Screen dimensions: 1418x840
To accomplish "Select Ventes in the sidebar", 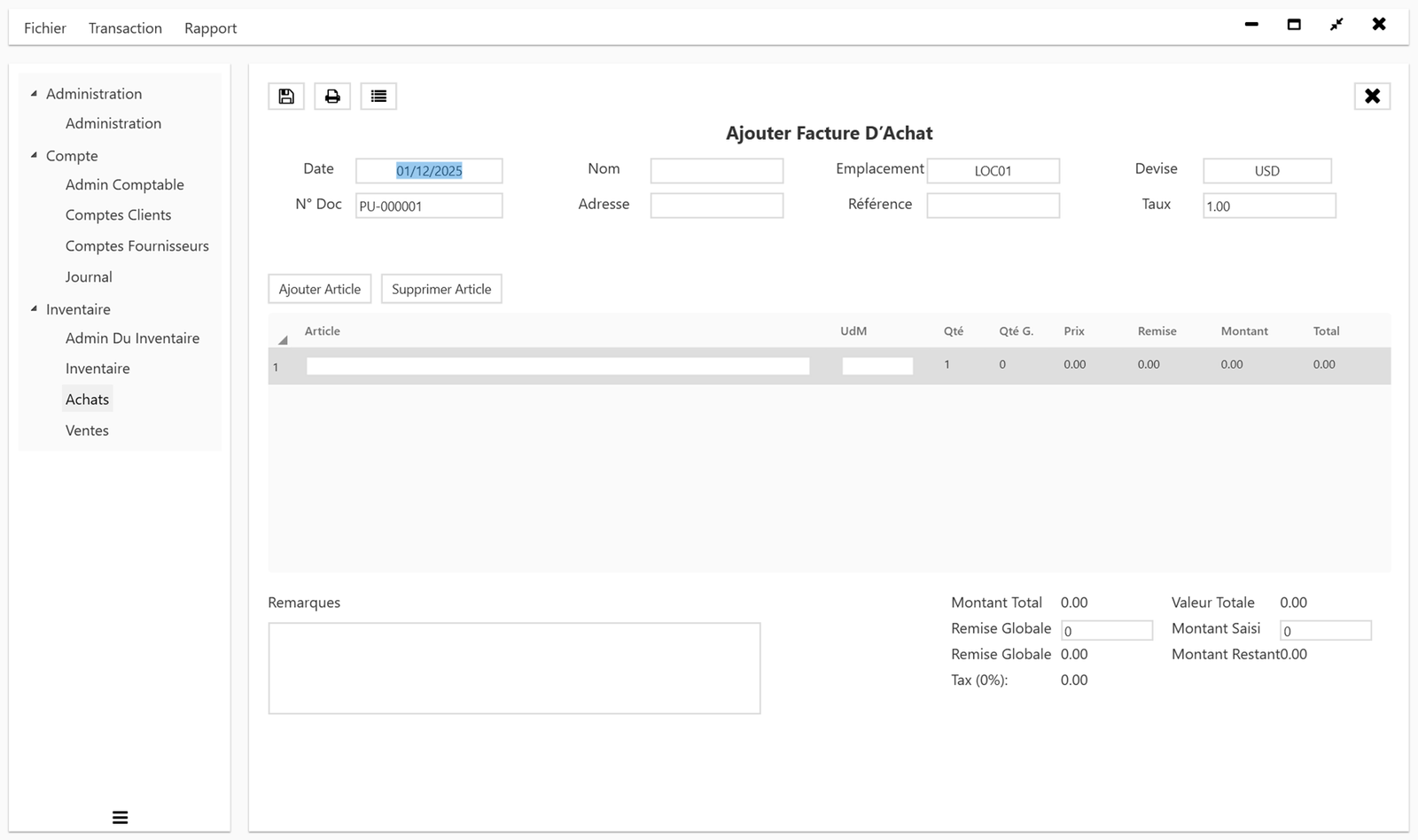I will coord(87,430).
